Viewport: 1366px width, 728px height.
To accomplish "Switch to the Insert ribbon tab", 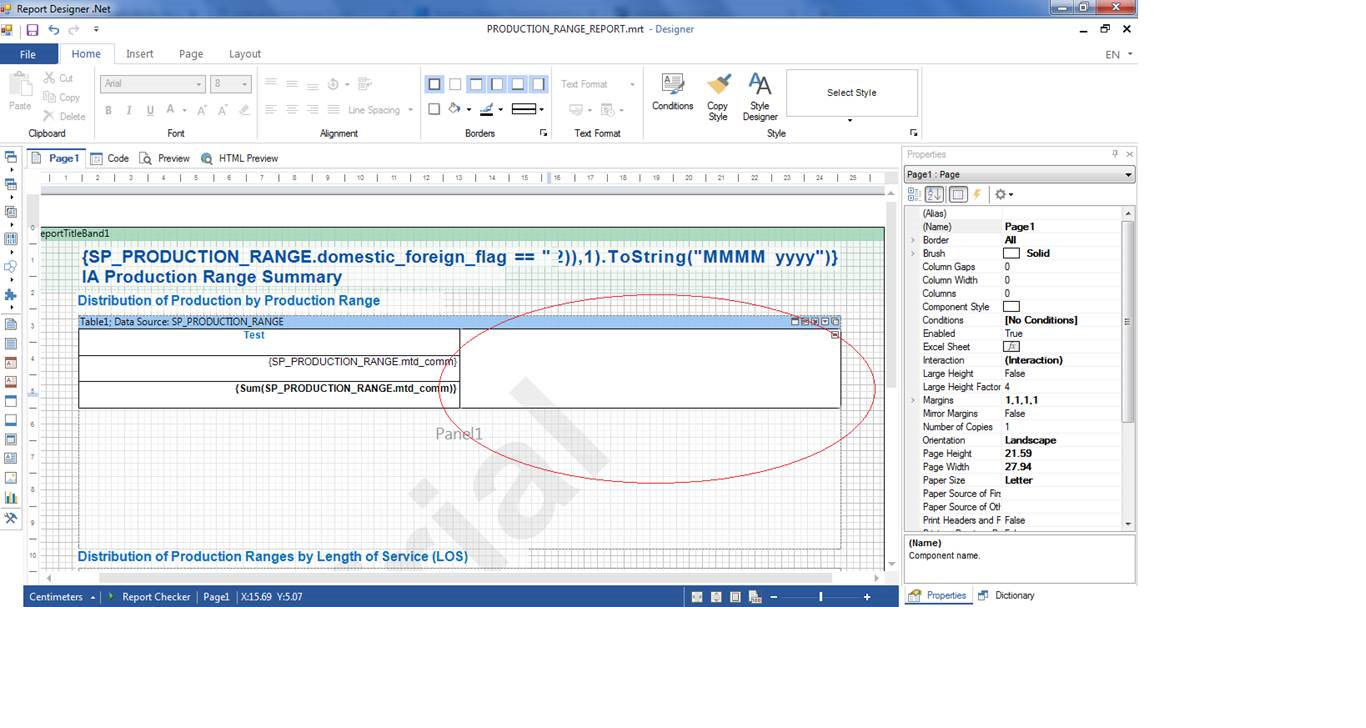I will click(140, 54).
